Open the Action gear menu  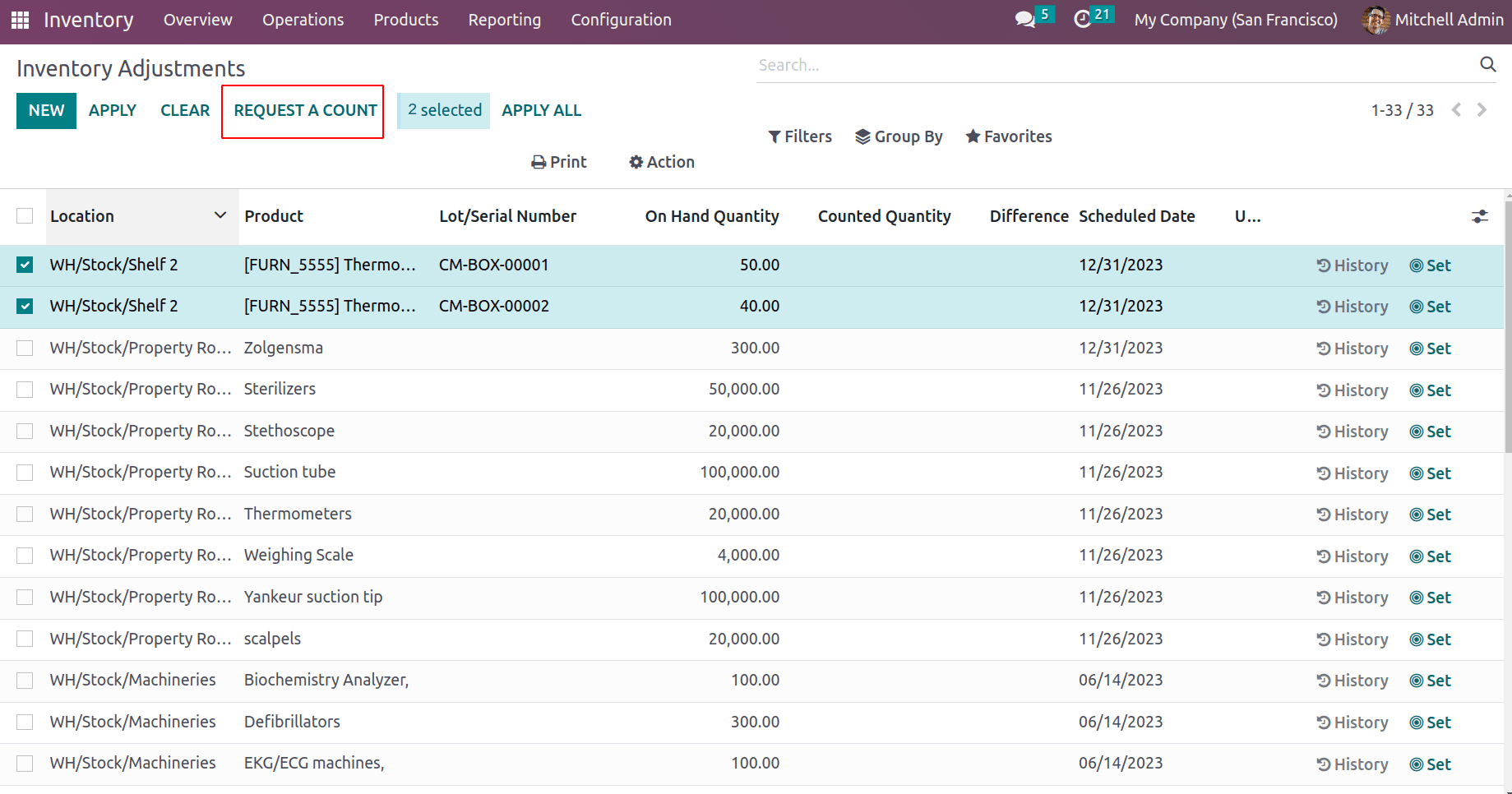coord(660,162)
